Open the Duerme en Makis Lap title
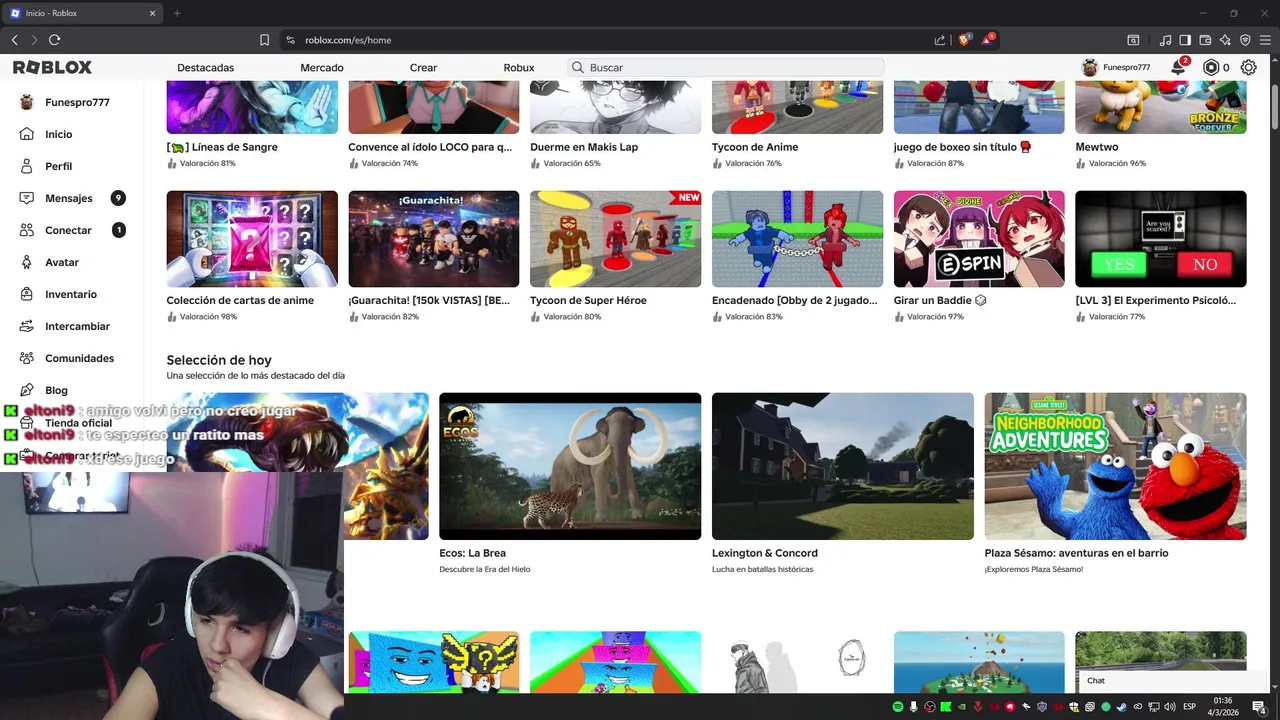The height and width of the screenshot is (720, 1280). click(584, 147)
